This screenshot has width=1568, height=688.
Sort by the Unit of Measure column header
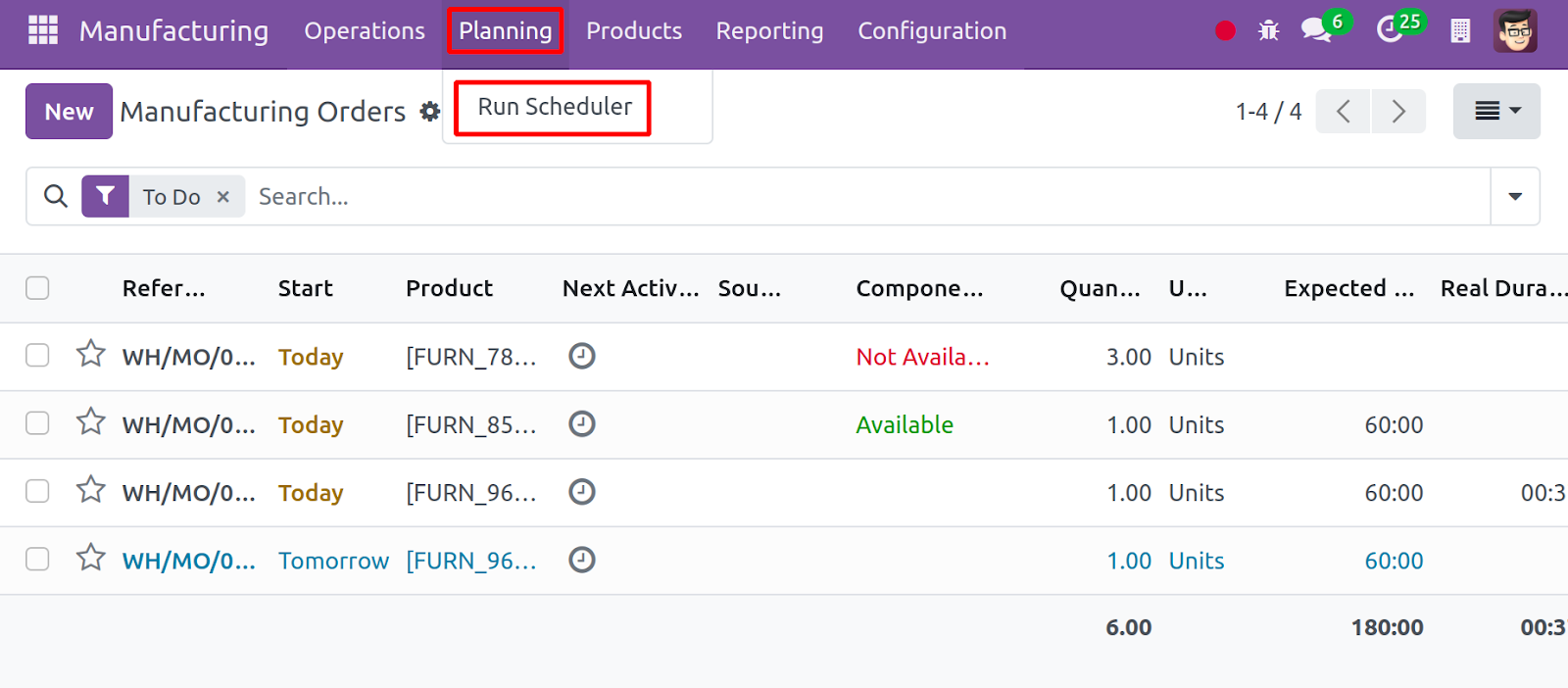pos(1188,288)
